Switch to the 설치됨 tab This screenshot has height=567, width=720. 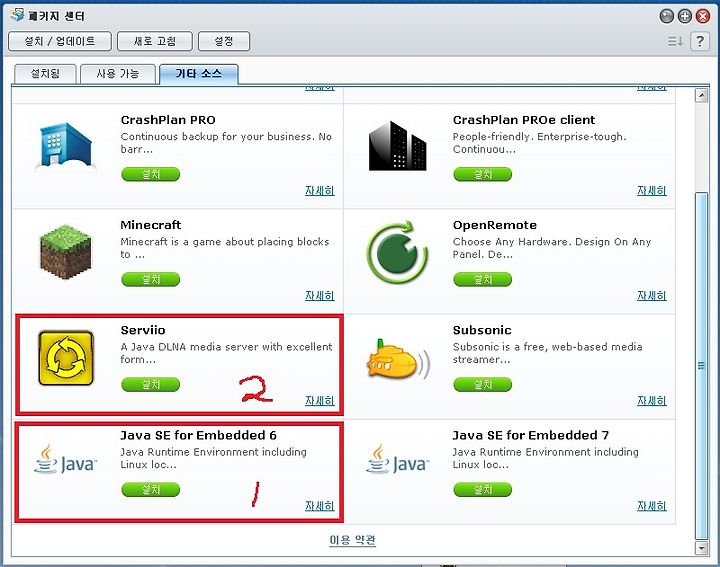click(45, 74)
